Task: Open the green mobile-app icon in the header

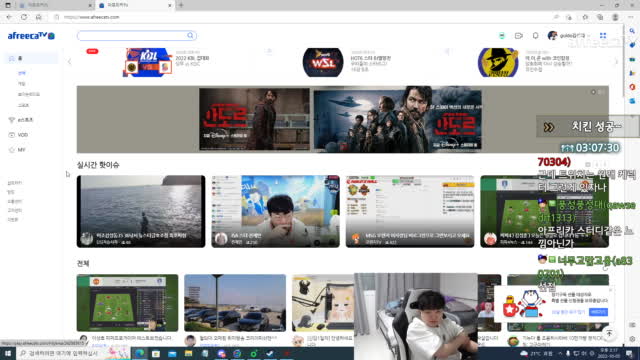Action: [502, 36]
